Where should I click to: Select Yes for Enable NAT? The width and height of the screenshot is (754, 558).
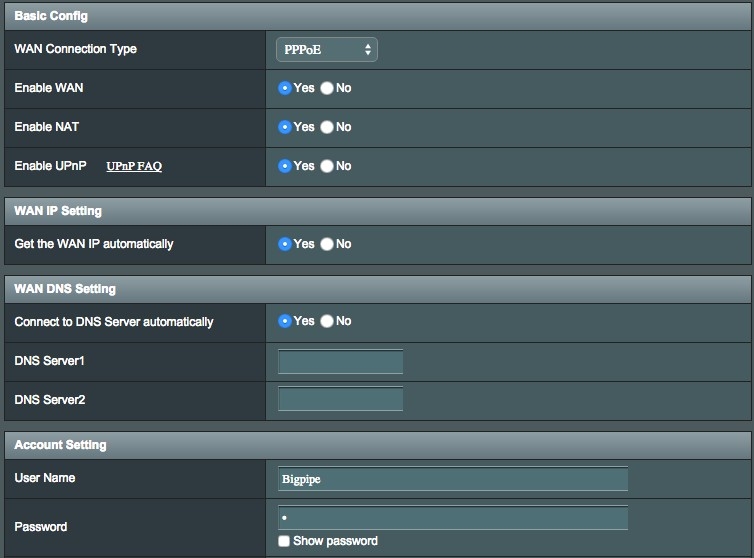tap(285, 127)
